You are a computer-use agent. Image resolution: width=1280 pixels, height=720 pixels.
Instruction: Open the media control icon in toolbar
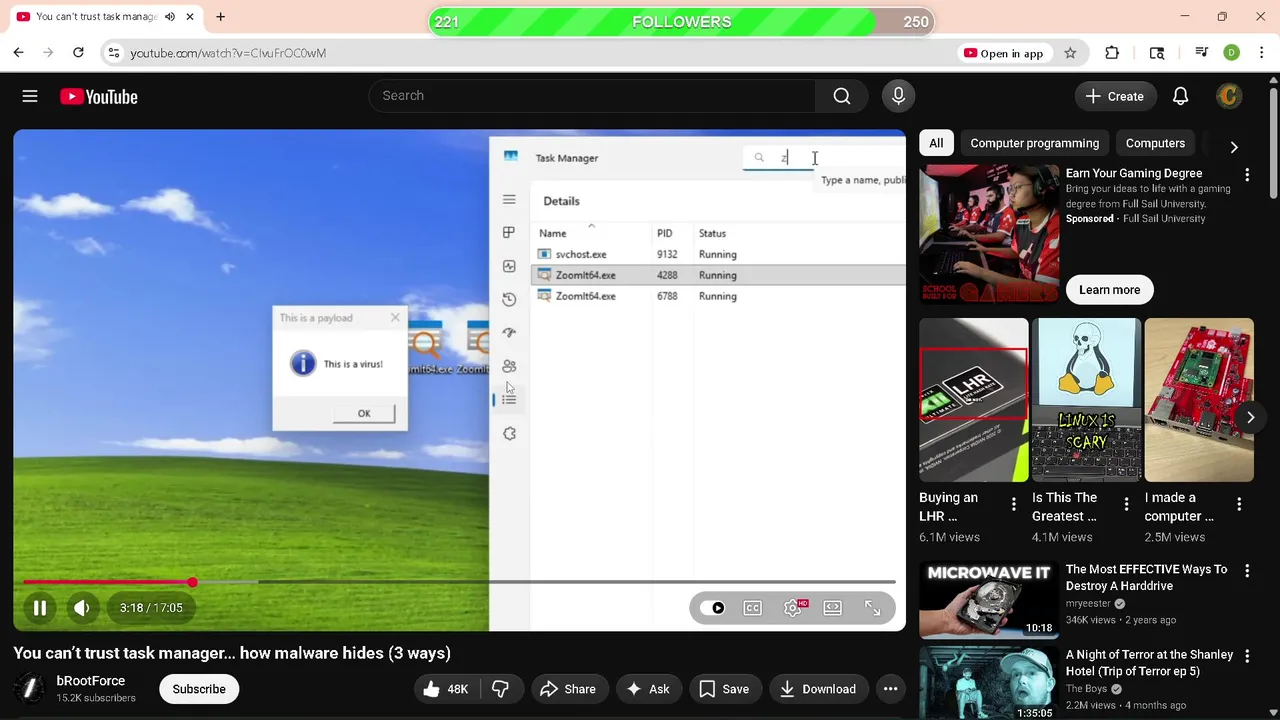click(x=1202, y=53)
